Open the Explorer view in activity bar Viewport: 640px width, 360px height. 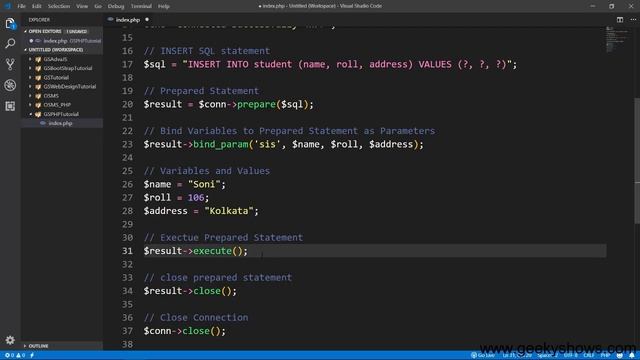[x=10, y=24]
